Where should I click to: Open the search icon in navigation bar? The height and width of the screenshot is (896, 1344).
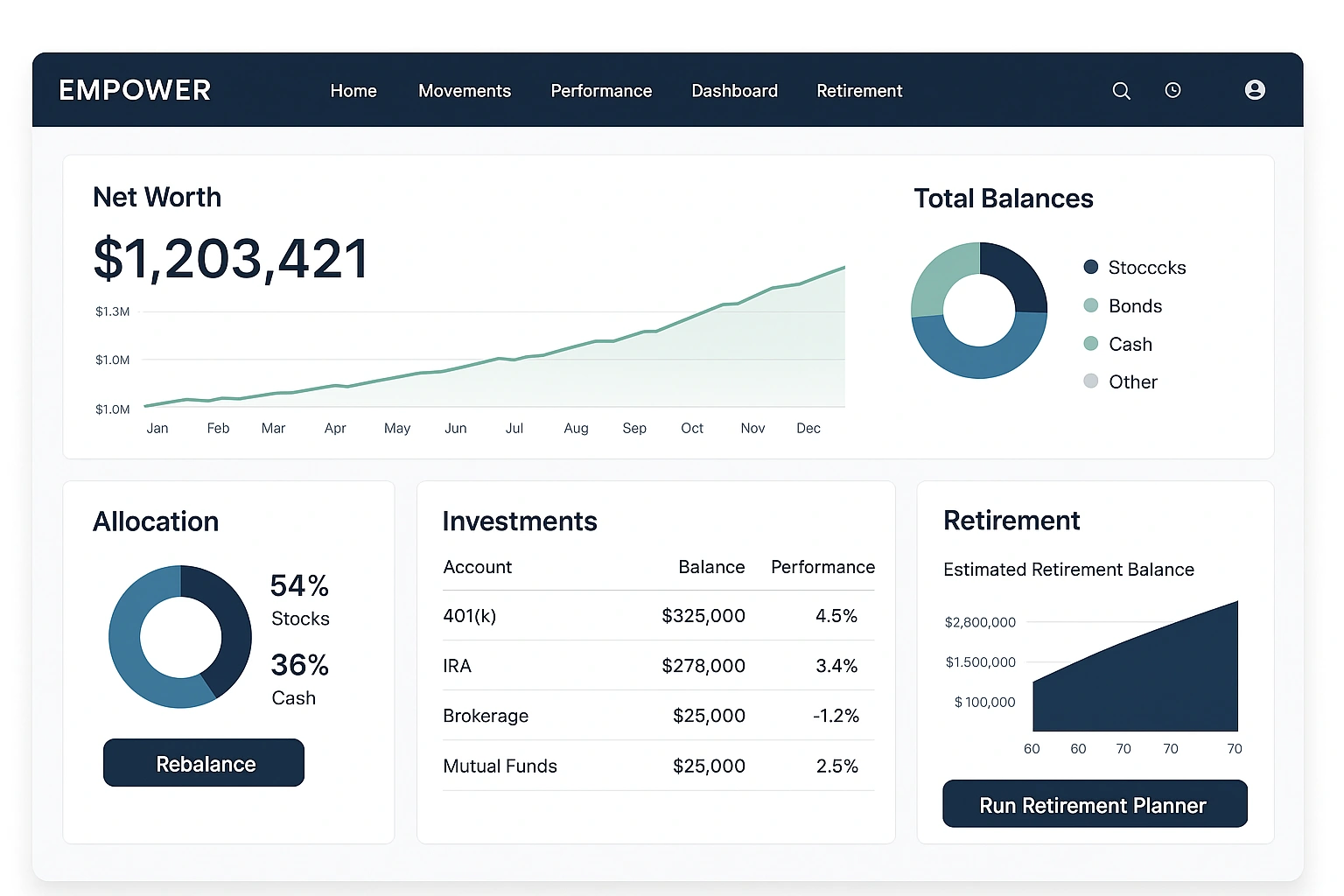pyautogui.click(x=1121, y=90)
